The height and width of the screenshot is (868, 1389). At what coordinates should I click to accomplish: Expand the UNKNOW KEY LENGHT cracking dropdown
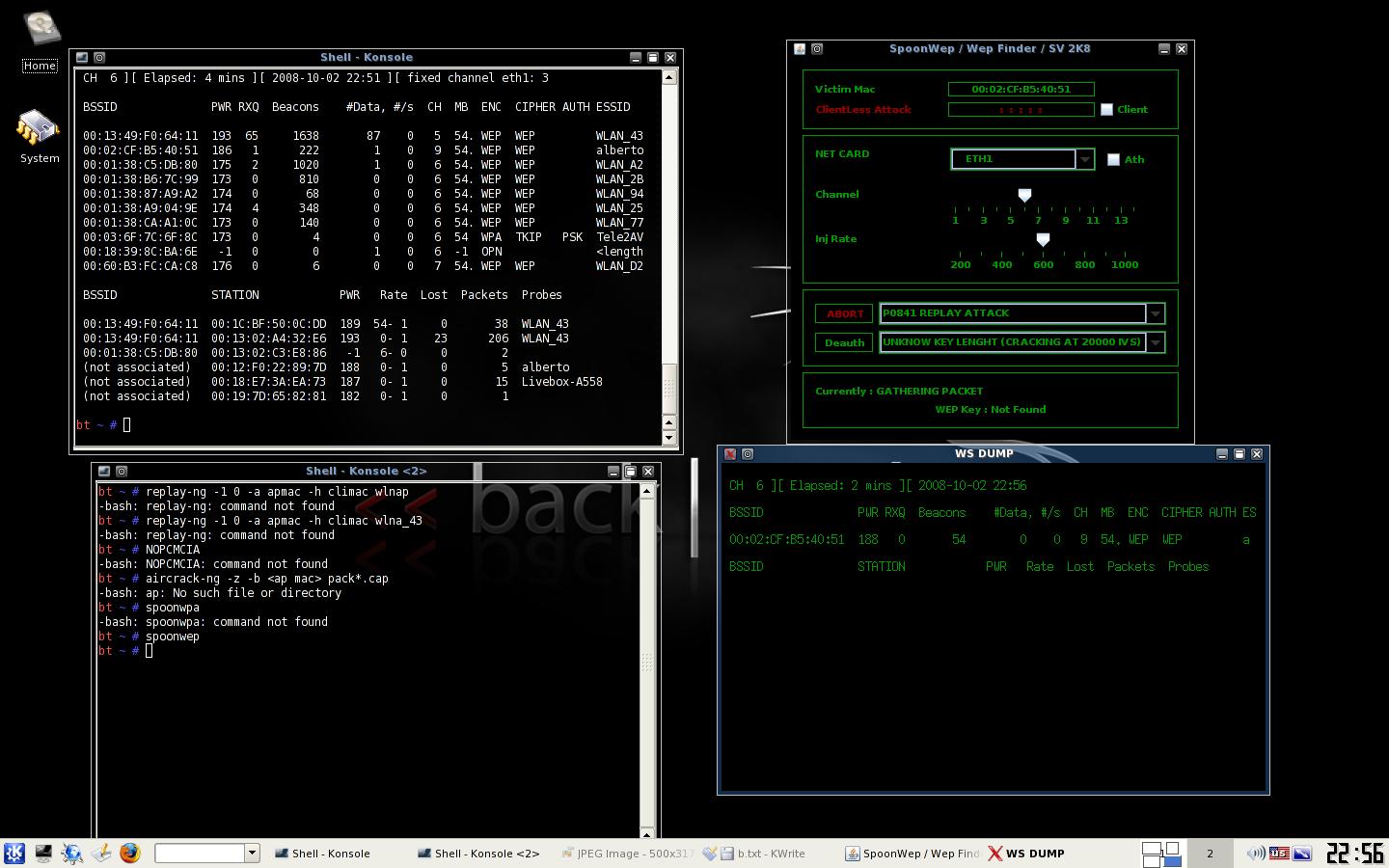point(1155,342)
